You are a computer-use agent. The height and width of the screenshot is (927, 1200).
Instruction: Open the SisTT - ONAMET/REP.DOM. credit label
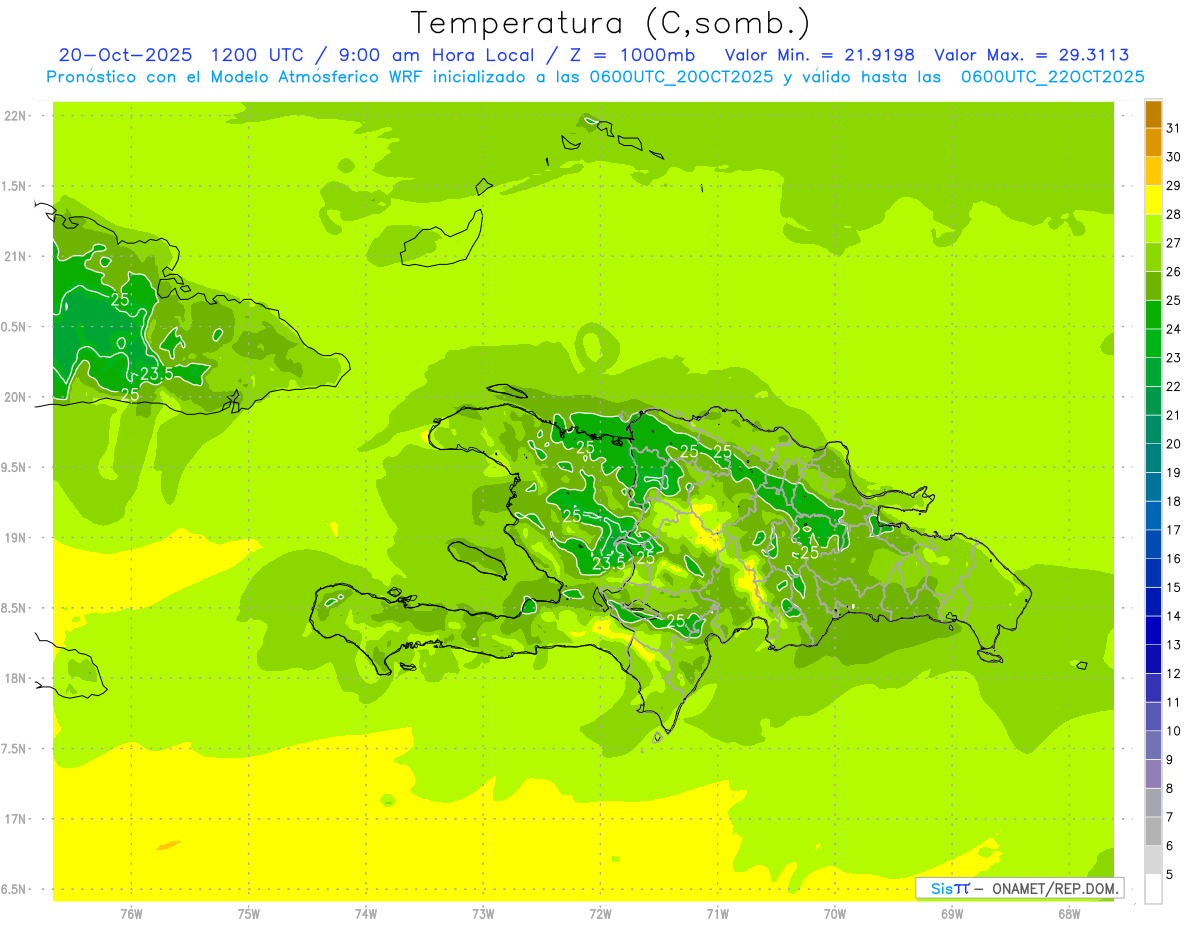pos(1019,888)
